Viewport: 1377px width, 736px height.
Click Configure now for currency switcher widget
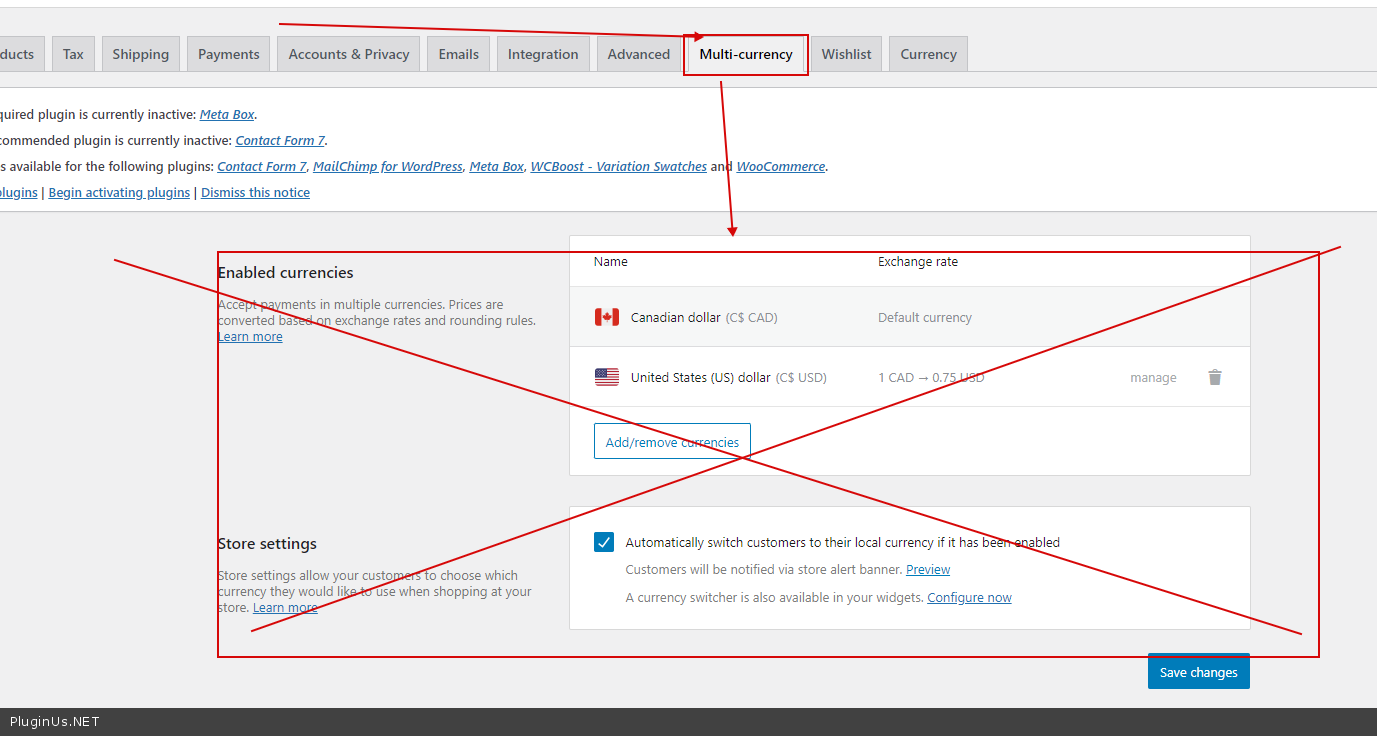tap(969, 597)
